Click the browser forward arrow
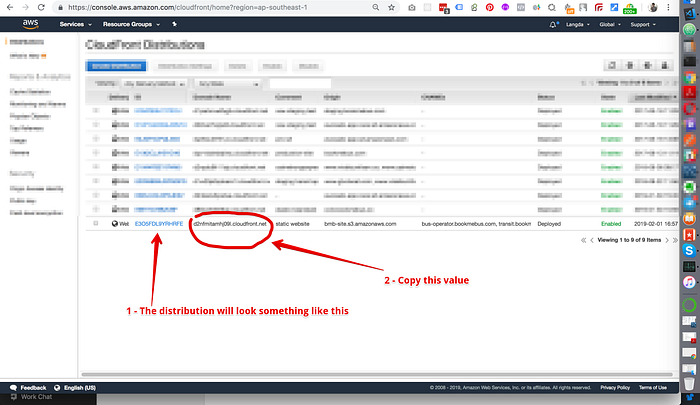The width and height of the screenshot is (700, 405). (25, 8)
